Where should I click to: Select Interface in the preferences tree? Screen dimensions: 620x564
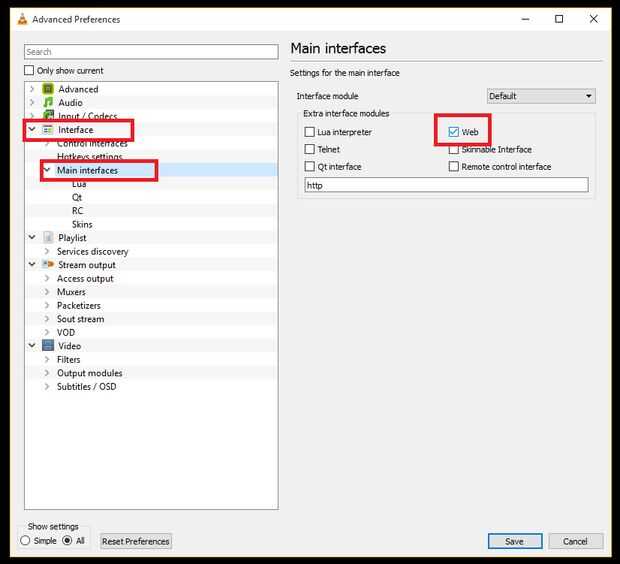76,130
